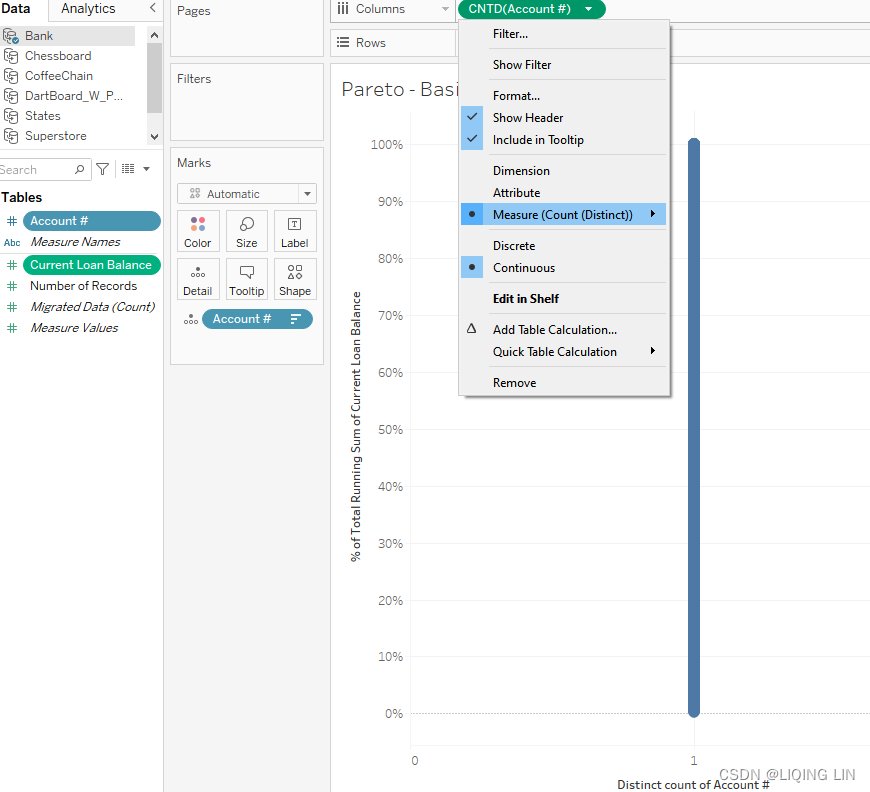The height and width of the screenshot is (792, 870).
Task: Select the Migrated Data (Count) field
Action: coord(92,307)
